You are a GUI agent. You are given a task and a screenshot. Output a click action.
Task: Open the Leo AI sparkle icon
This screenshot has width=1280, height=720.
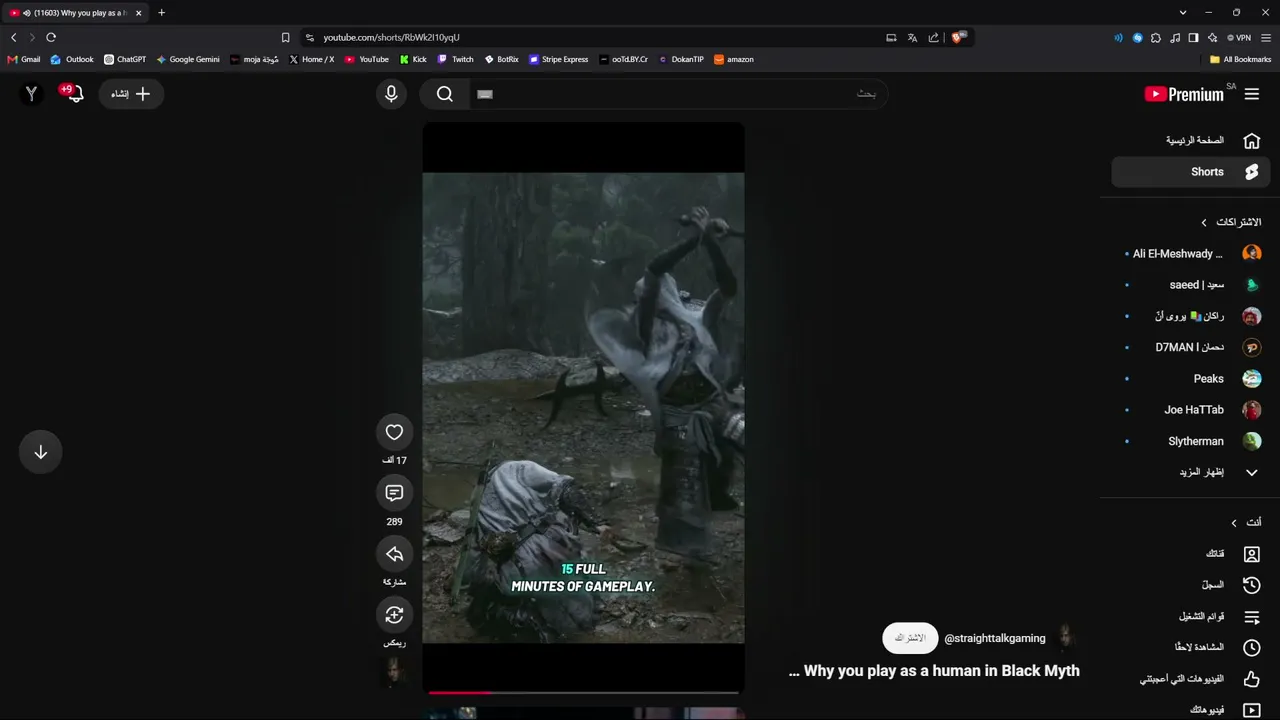(x=1212, y=38)
